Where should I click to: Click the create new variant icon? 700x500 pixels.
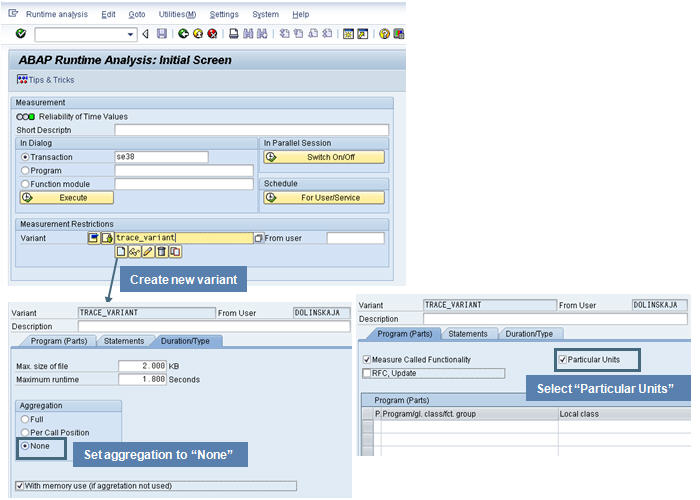[121, 252]
